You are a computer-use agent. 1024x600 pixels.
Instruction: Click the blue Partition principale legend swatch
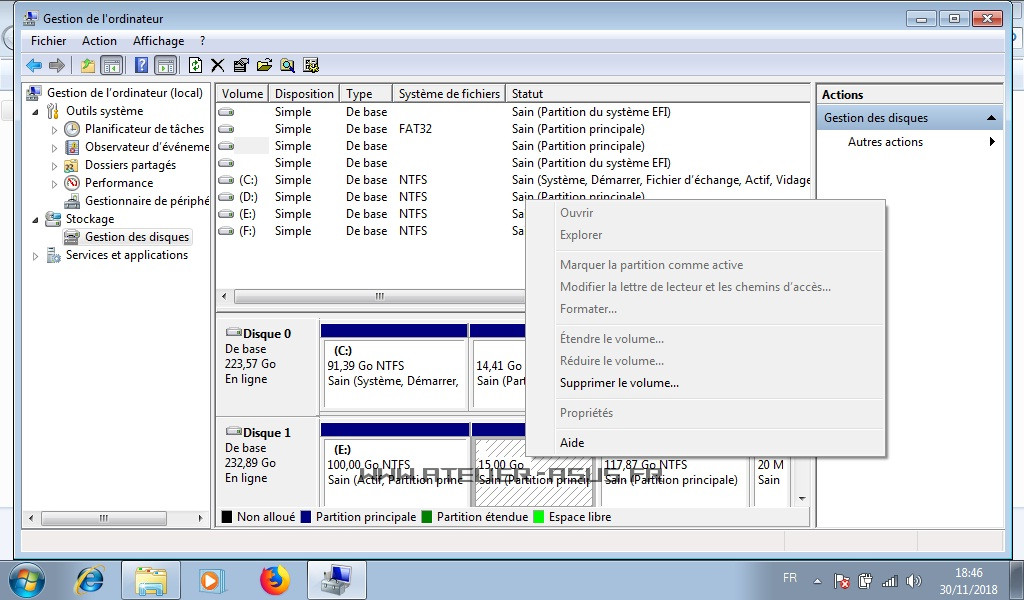[306, 517]
